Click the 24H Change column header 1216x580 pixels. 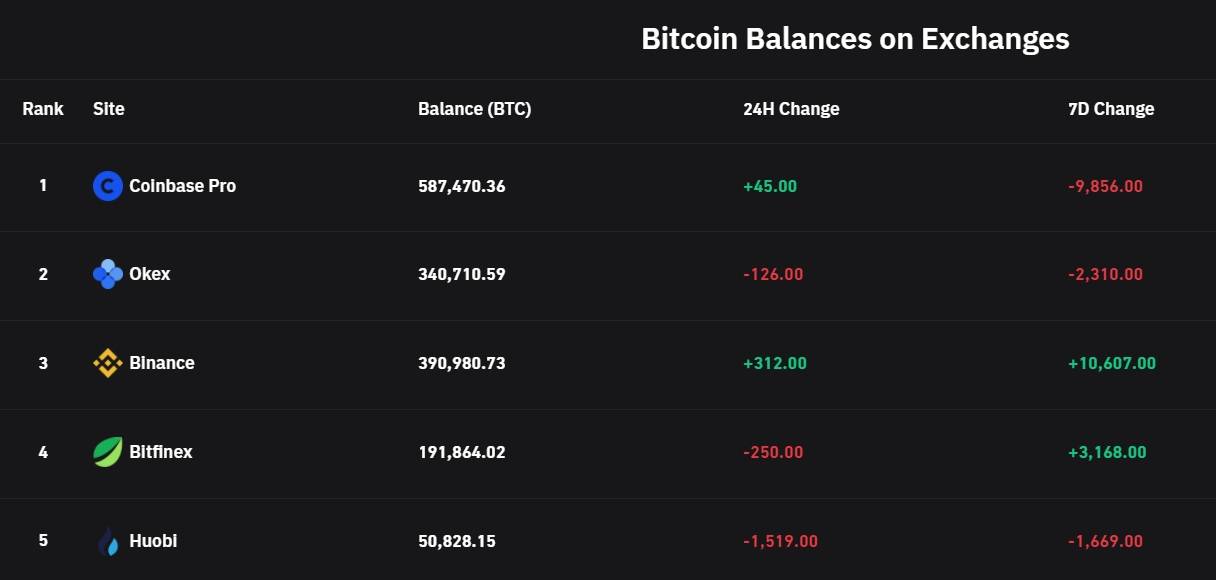click(x=790, y=109)
